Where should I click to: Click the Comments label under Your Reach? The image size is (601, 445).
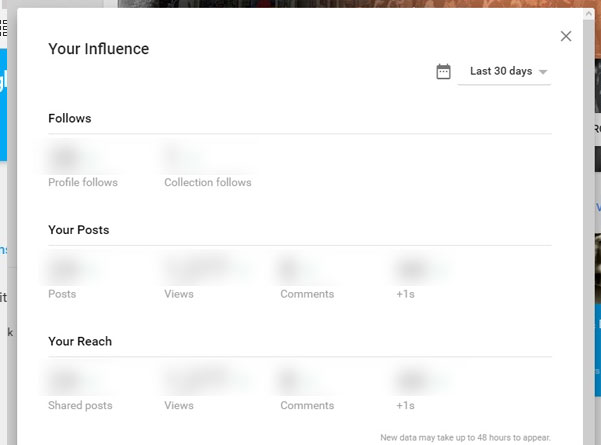pos(307,406)
